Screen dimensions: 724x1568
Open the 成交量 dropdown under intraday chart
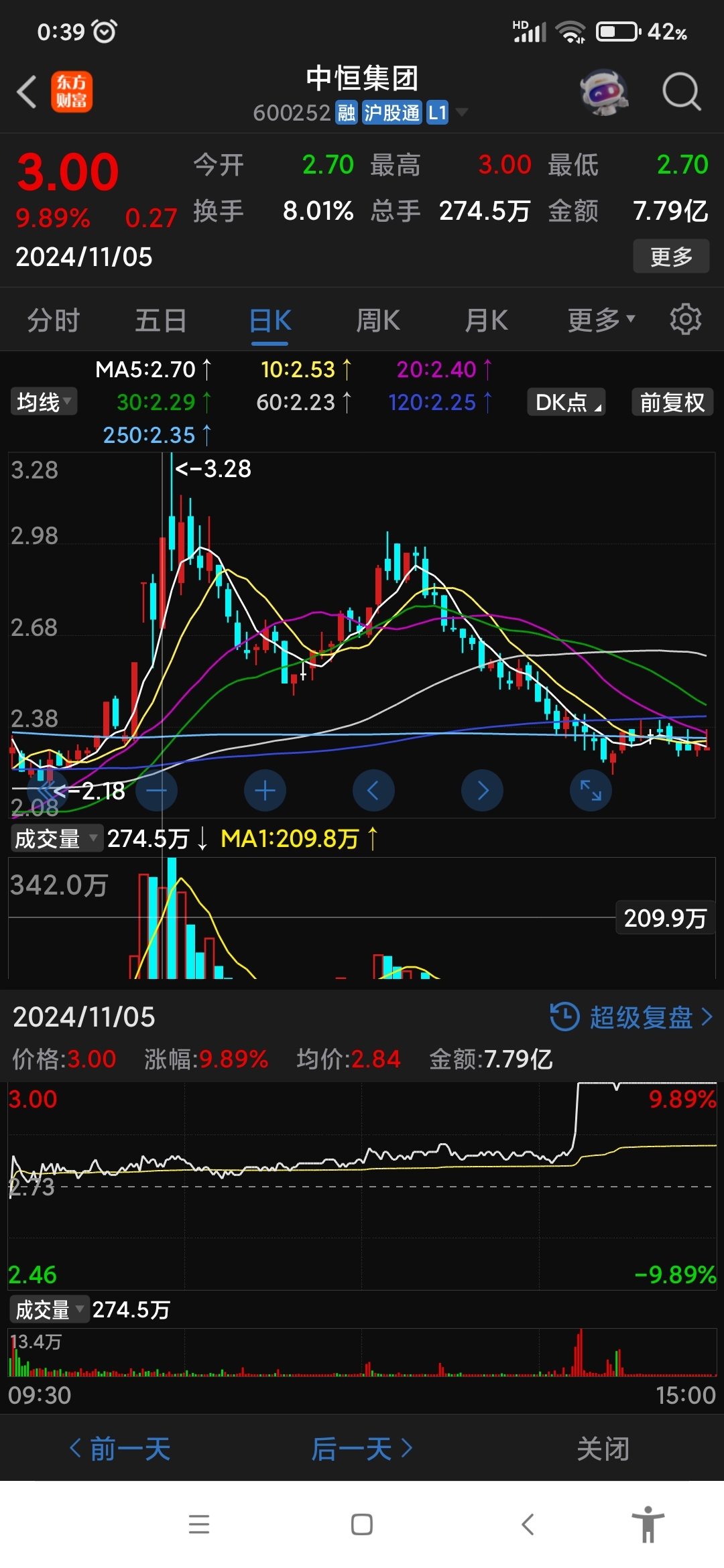click(x=50, y=1309)
